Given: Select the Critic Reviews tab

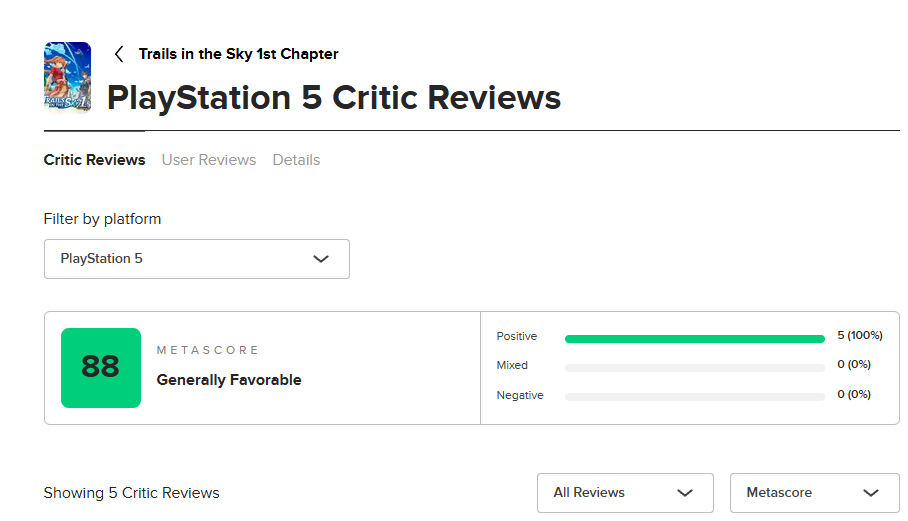Looking at the screenshot, I should click(95, 160).
